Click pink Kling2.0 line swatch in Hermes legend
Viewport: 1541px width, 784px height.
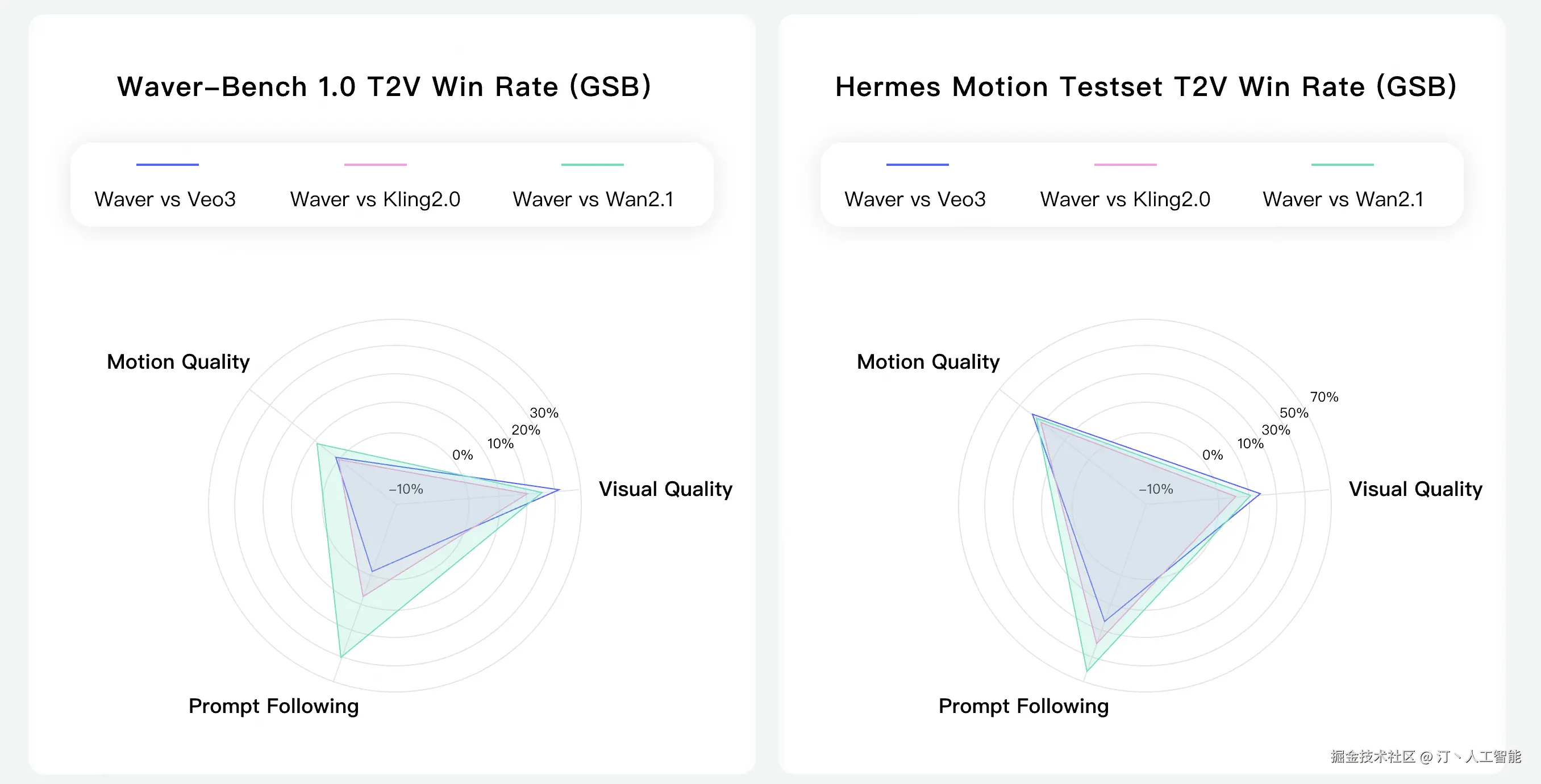point(1125,164)
